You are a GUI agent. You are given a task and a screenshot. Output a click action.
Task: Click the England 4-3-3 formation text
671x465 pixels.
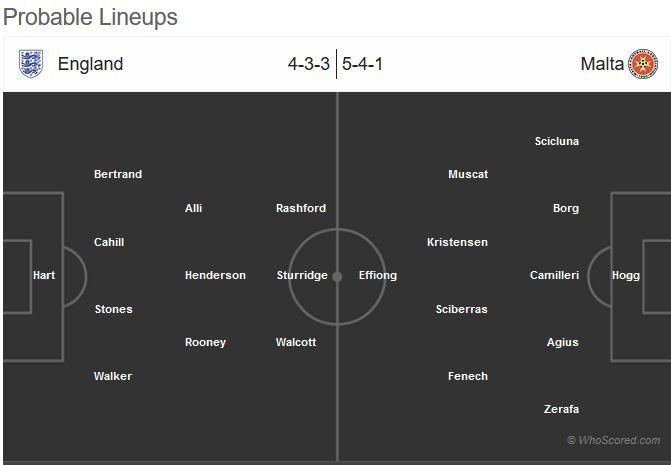point(309,64)
